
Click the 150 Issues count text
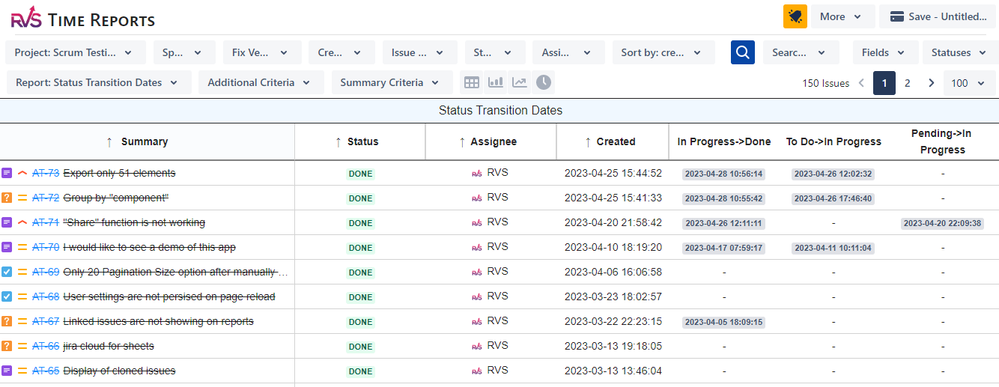point(826,83)
